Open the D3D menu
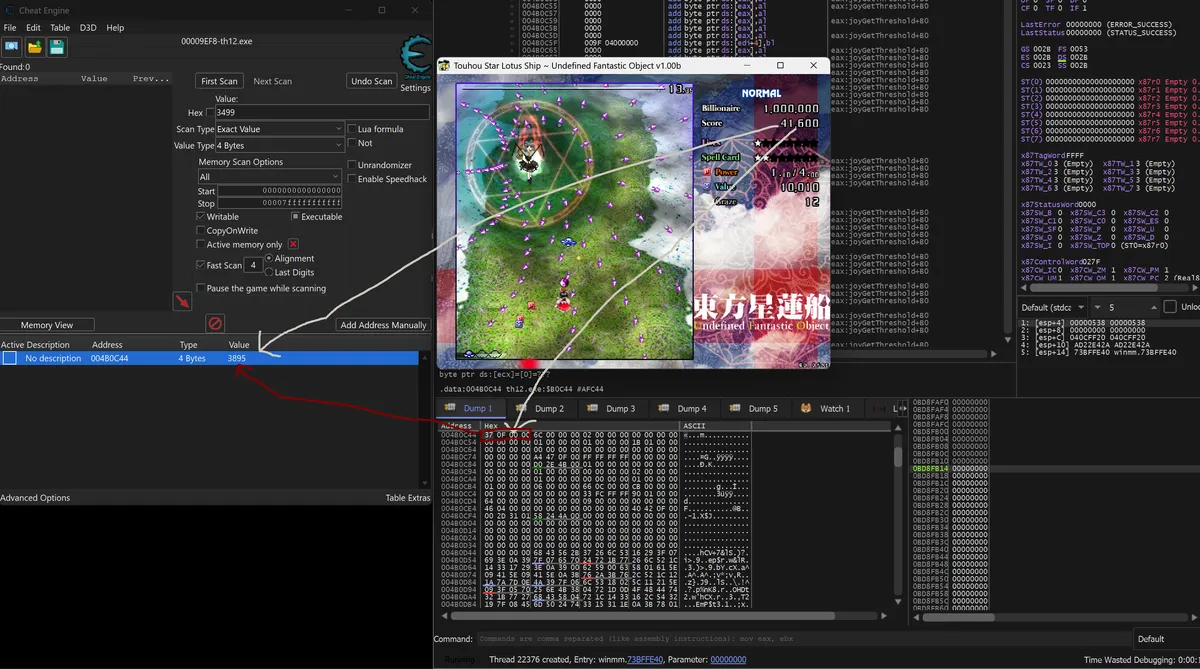Screen dimensions: 1200x669 click(88, 27)
